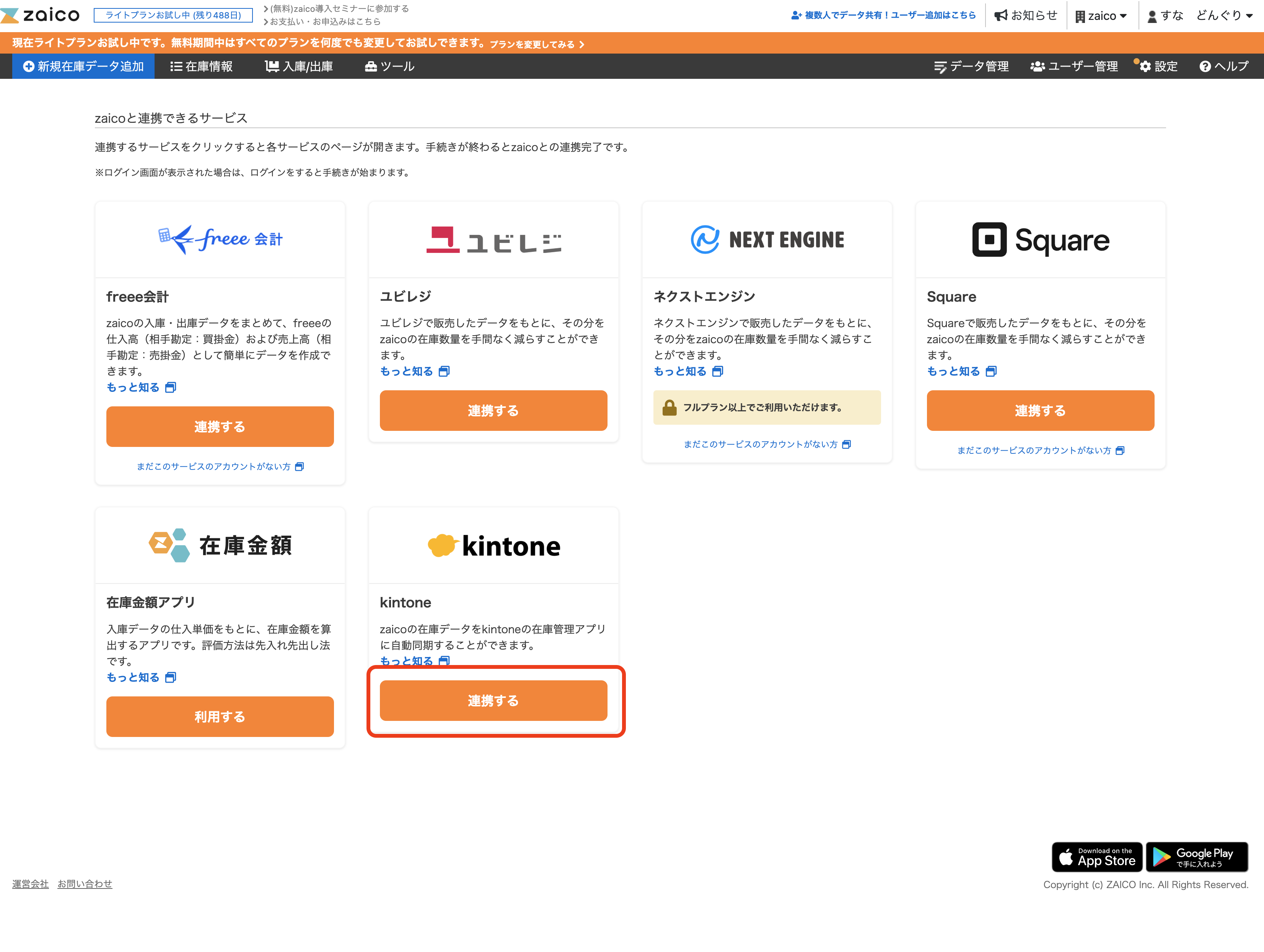Click the ライトプランお試し中 plan badge
This screenshot has width=1264, height=952.
[x=173, y=15]
